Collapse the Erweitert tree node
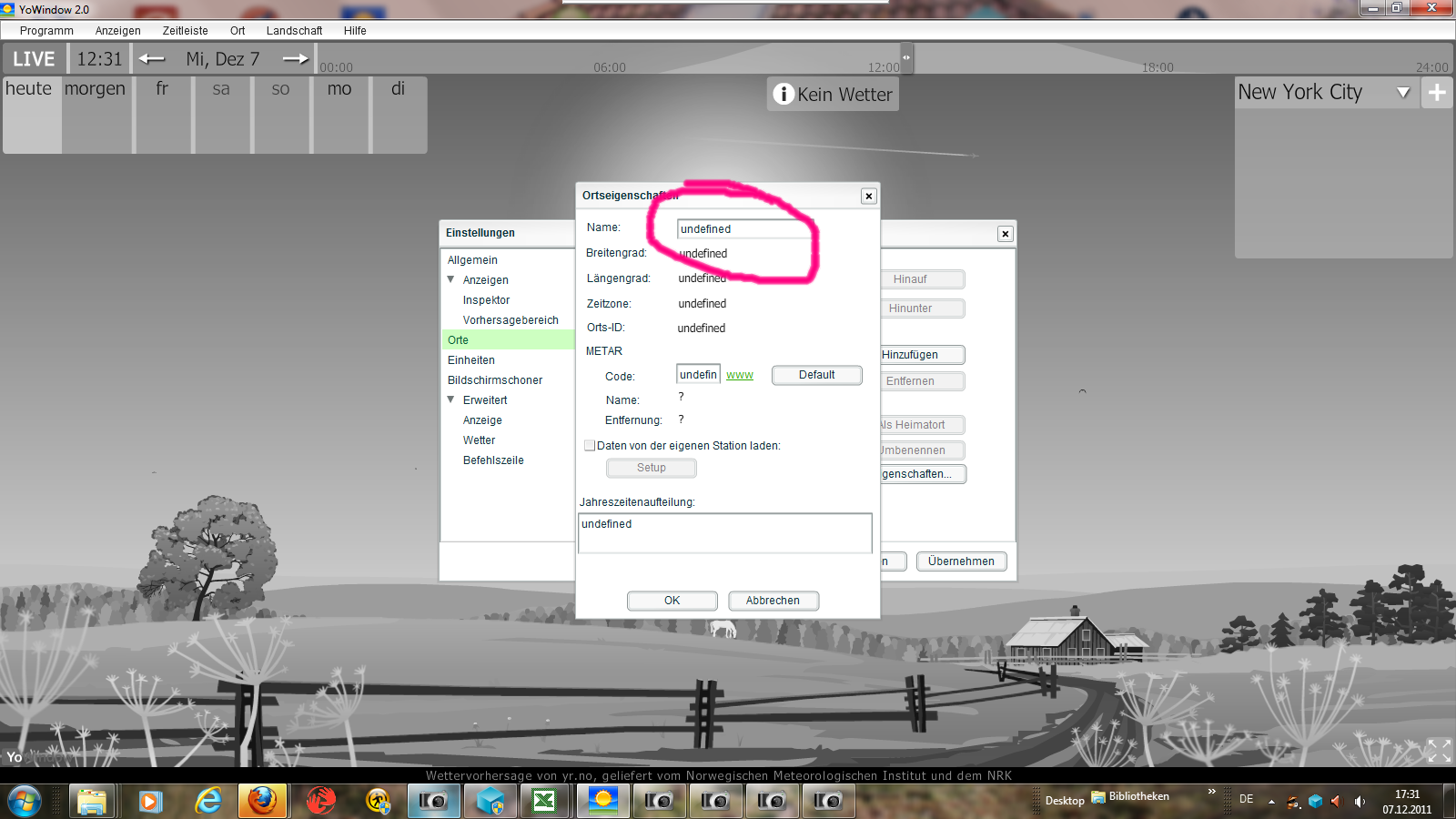 (x=450, y=399)
